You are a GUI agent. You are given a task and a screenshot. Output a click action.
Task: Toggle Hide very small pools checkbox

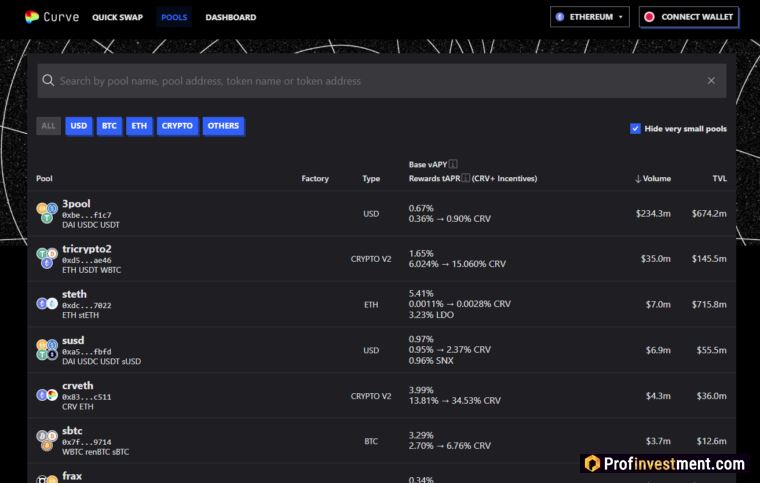click(635, 128)
